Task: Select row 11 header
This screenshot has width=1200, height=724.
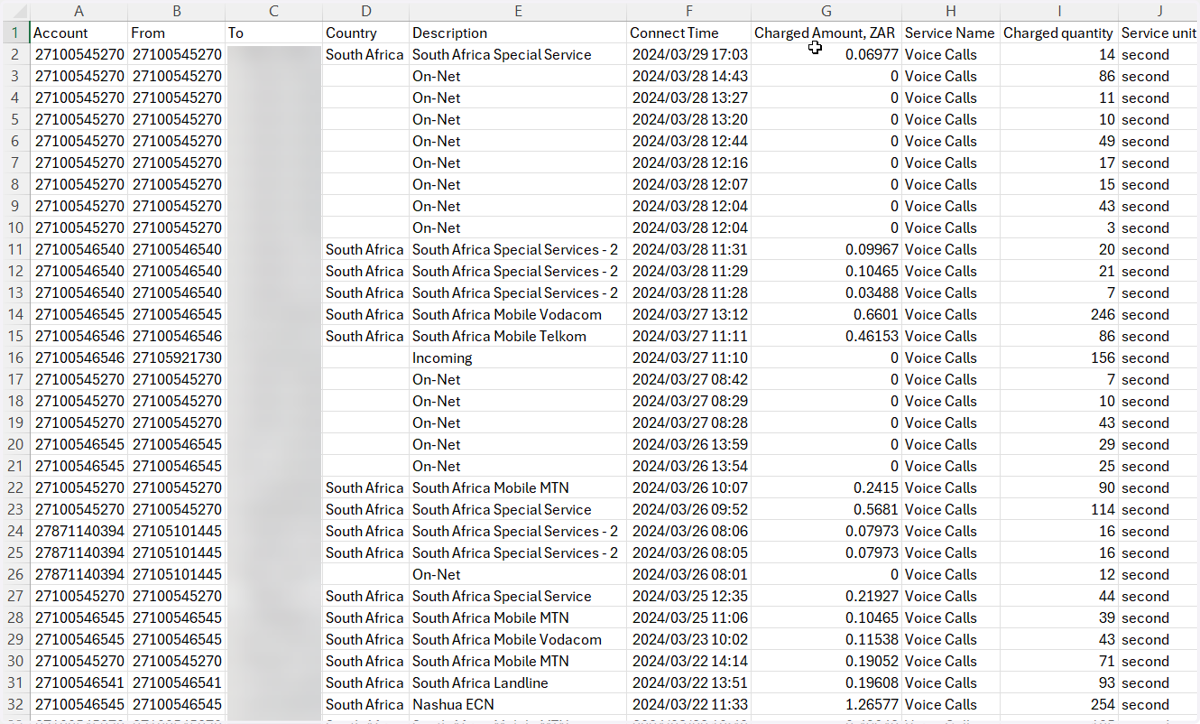Action: pyautogui.click(x=15, y=249)
